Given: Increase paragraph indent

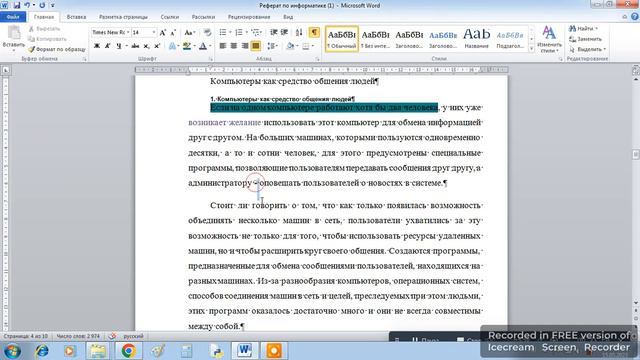Looking at the screenshot, I should click(284, 32).
